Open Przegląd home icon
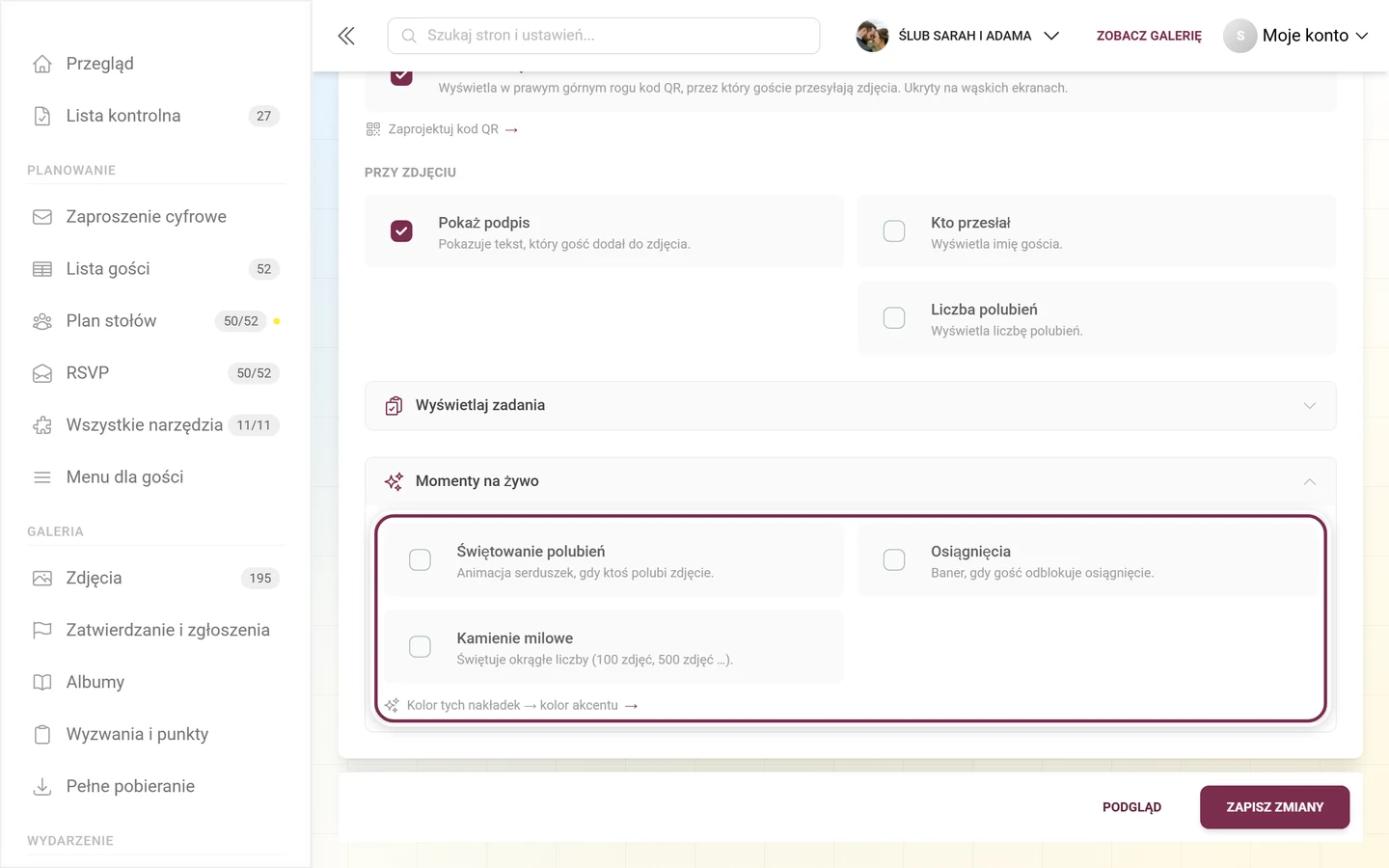 pyautogui.click(x=42, y=64)
